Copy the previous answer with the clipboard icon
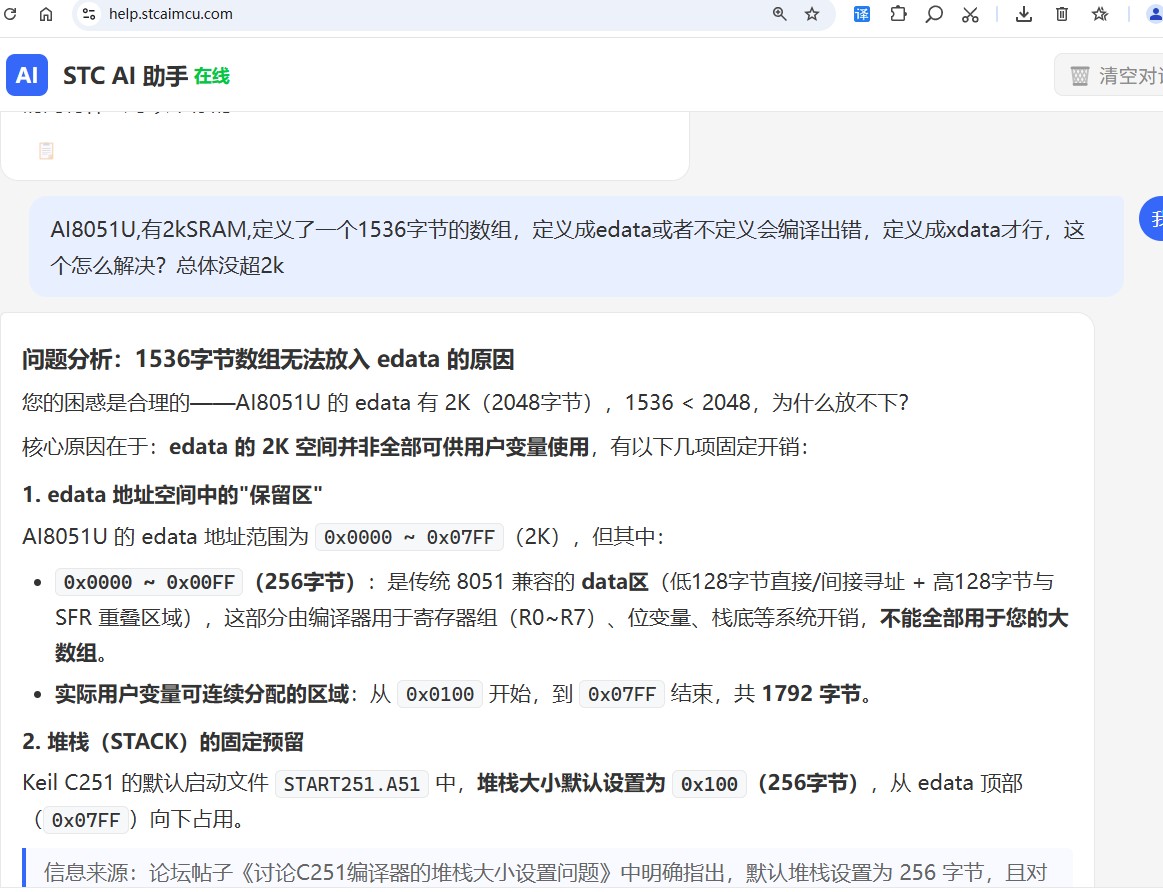 46,151
